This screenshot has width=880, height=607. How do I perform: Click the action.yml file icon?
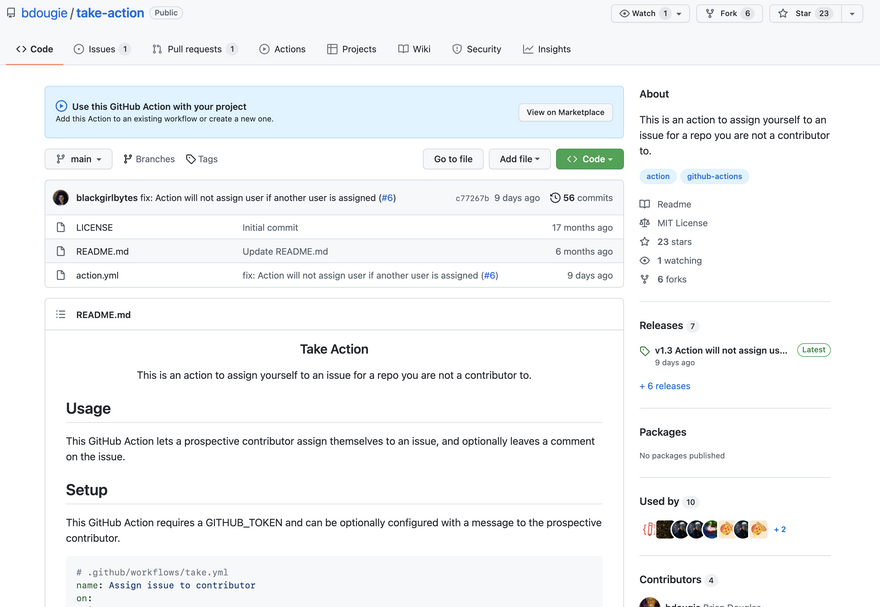(60, 276)
